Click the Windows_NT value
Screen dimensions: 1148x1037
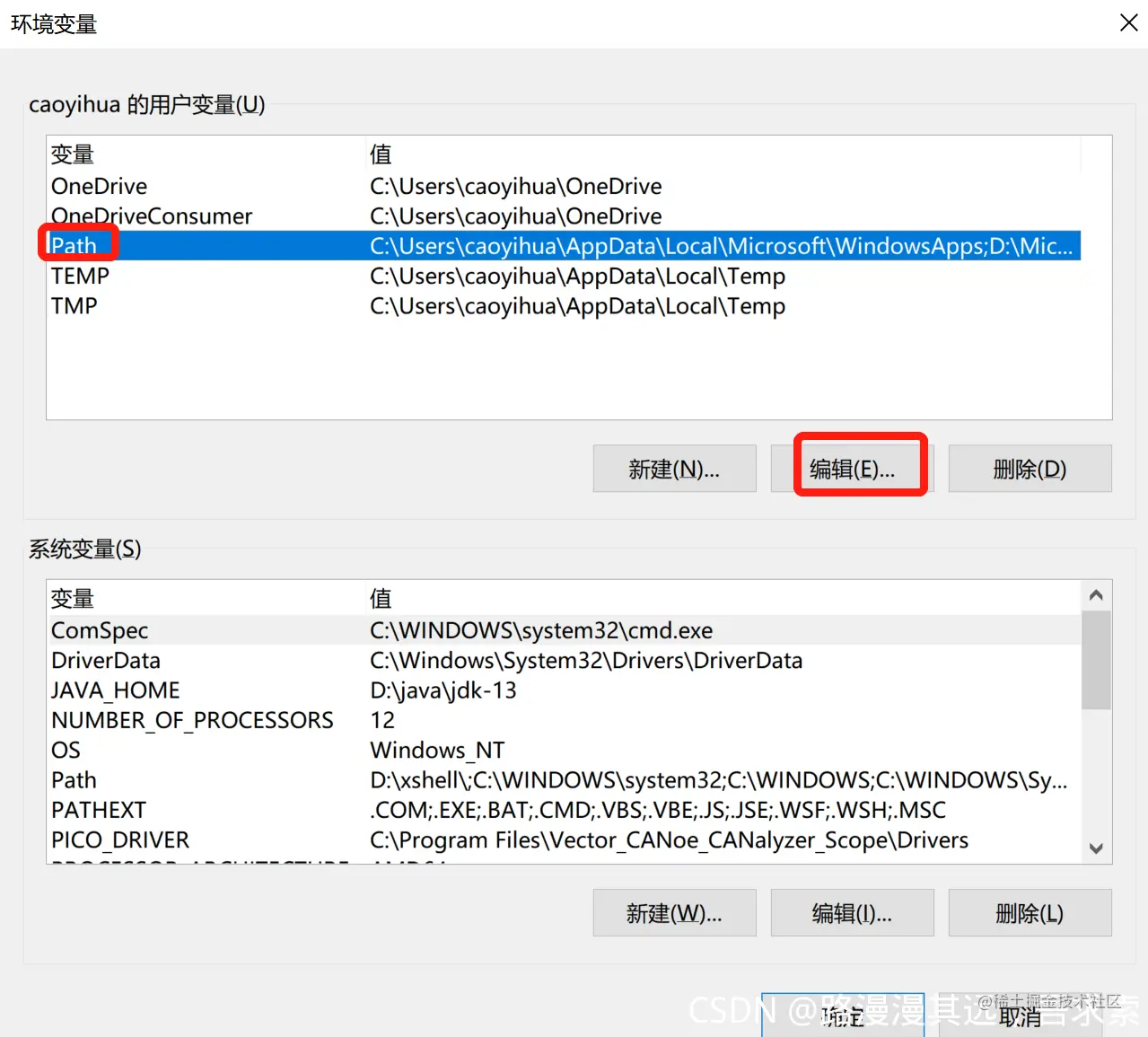click(x=437, y=750)
